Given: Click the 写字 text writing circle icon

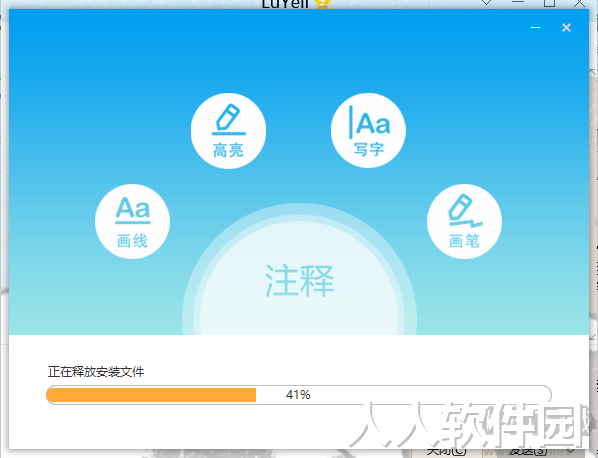Looking at the screenshot, I should coord(368,130).
